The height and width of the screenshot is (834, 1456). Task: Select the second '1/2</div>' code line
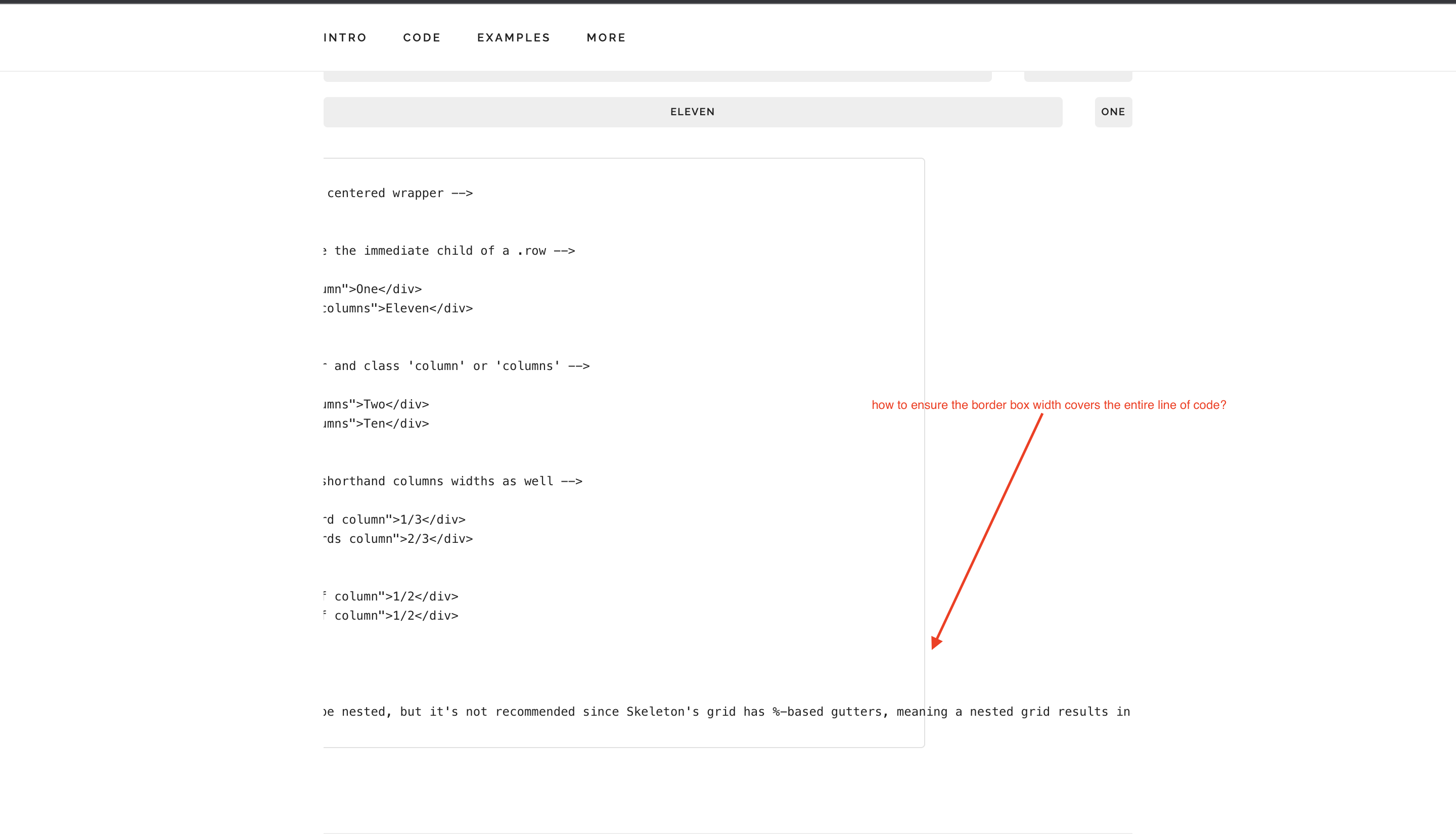click(x=391, y=616)
